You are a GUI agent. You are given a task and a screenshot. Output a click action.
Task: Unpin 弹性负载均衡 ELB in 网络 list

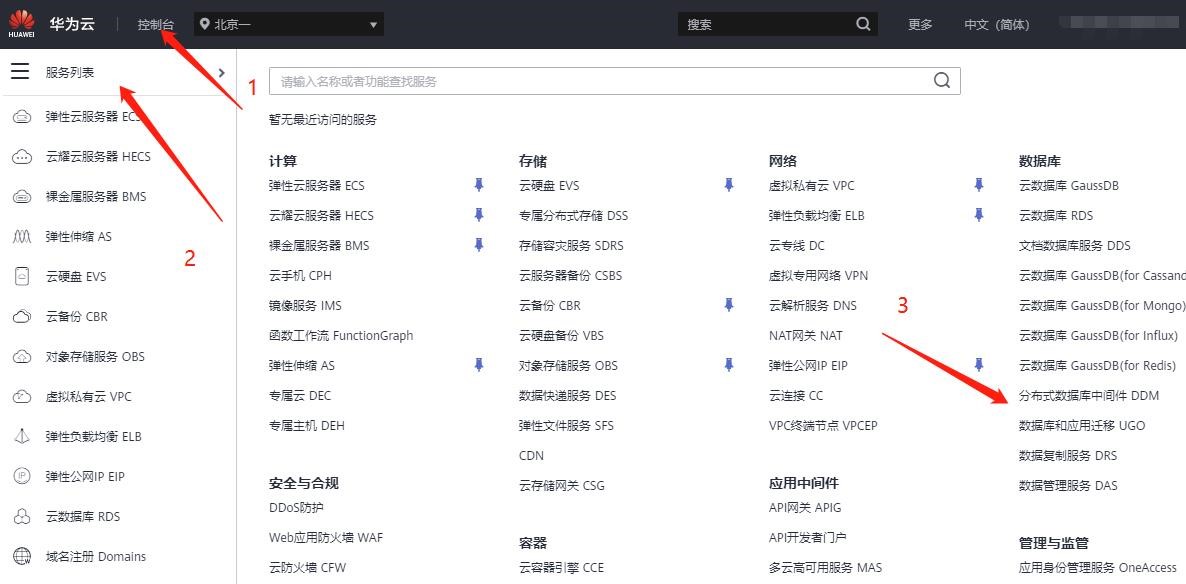tap(979, 215)
